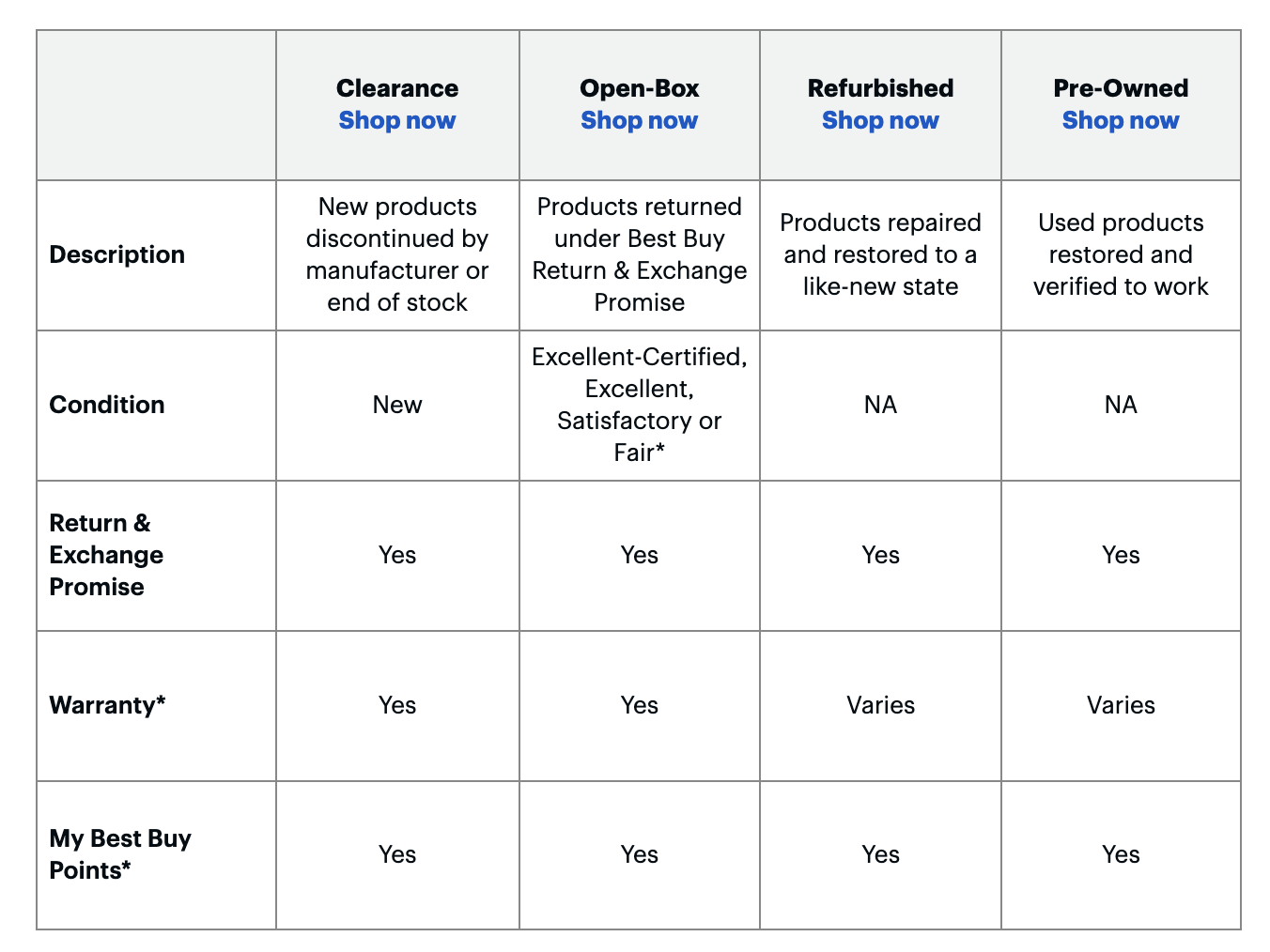Click the Clearance column heading
The image size is (1270, 952).
[397, 88]
